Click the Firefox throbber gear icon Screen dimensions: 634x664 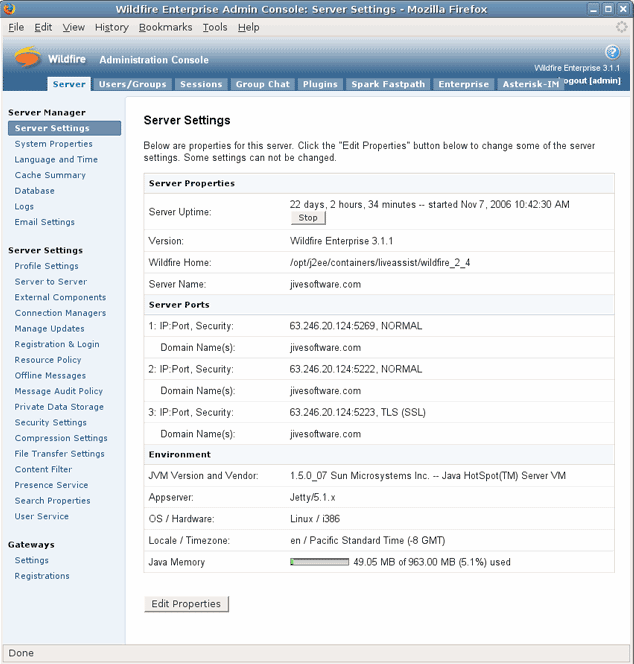621,27
